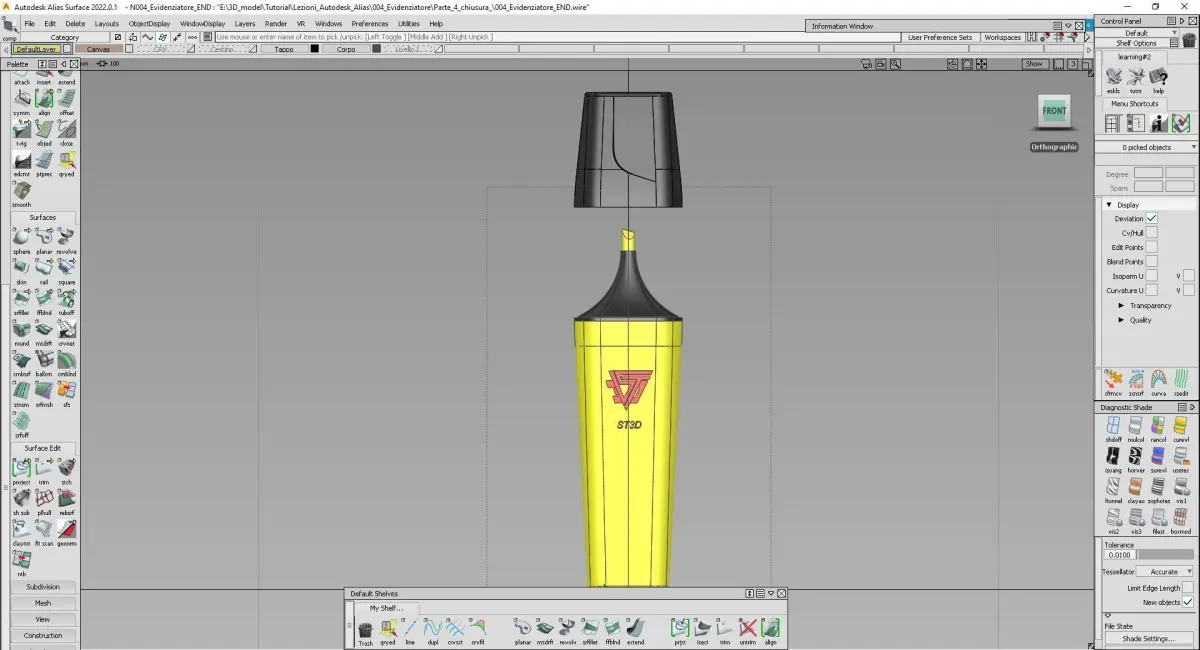
Task: Open the Render menu
Action: [275, 23]
